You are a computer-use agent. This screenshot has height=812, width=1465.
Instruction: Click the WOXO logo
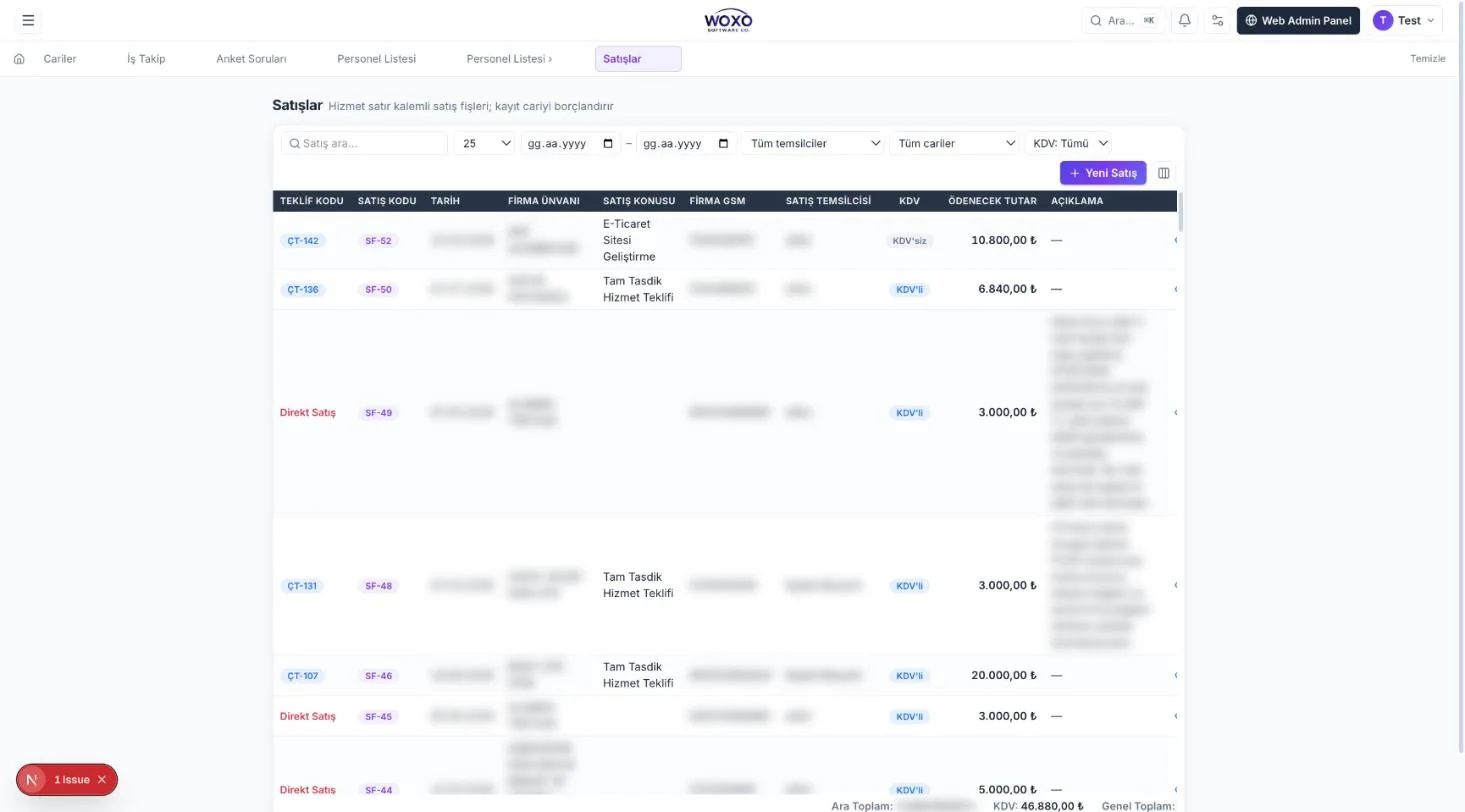click(728, 20)
